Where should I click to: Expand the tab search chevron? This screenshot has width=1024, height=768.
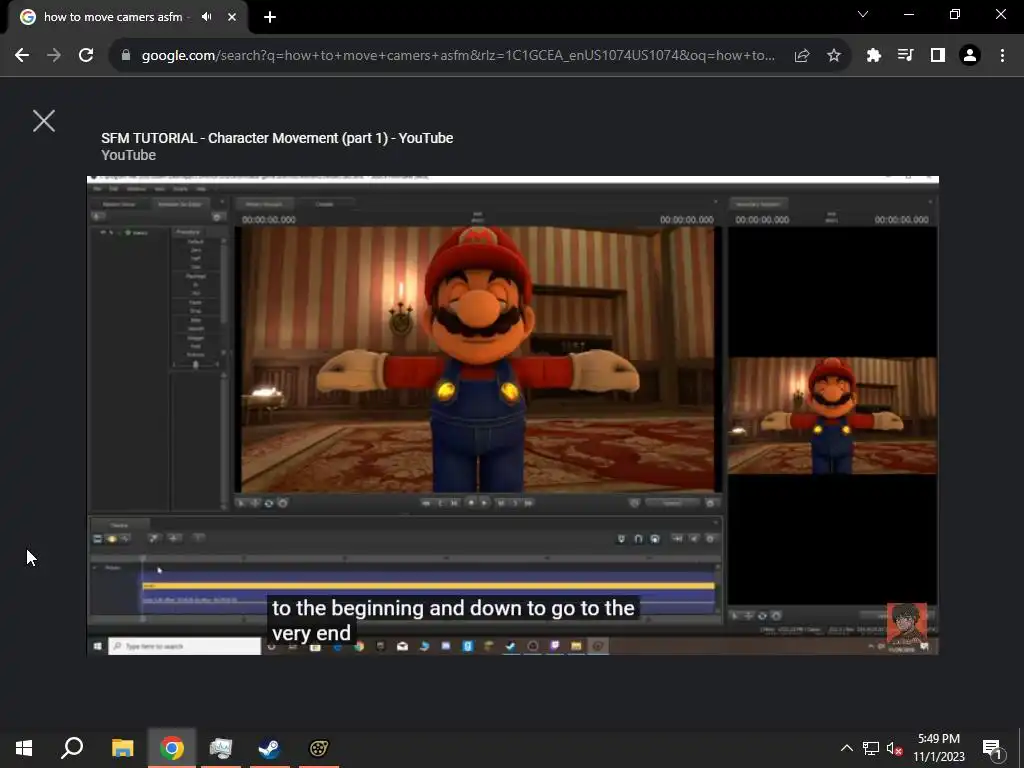pyautogui.click(x=863, y=15)
